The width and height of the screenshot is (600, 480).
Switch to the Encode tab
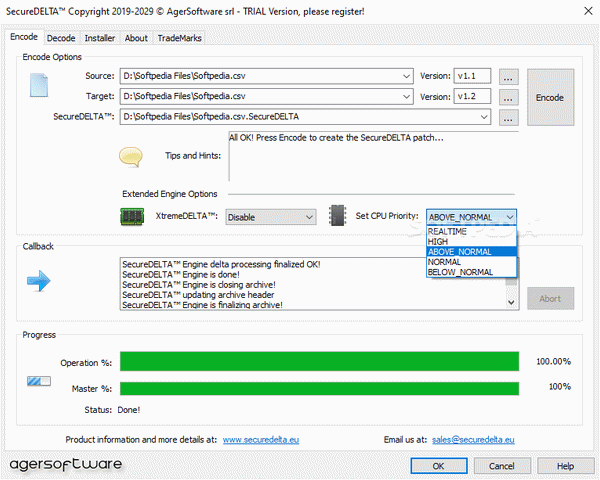click(24, 37)
